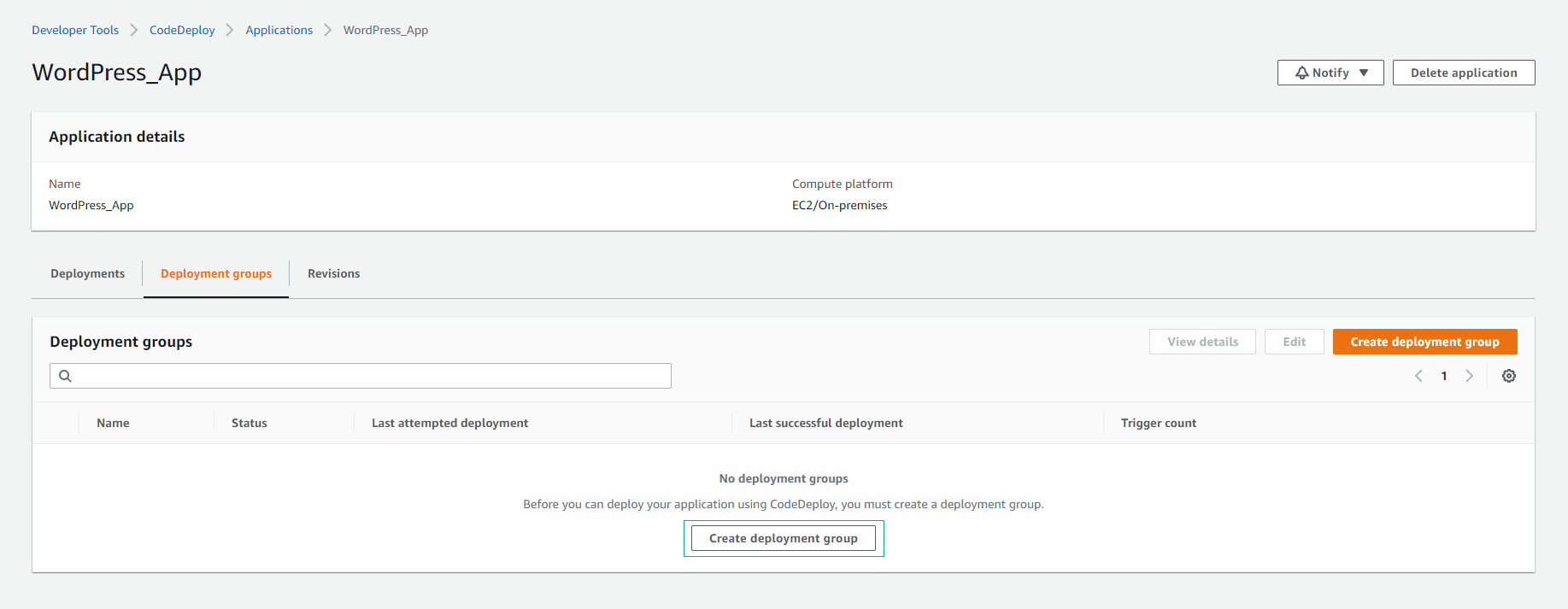
Task: Expand the Notify dropdown
Action: [1330, 73]
